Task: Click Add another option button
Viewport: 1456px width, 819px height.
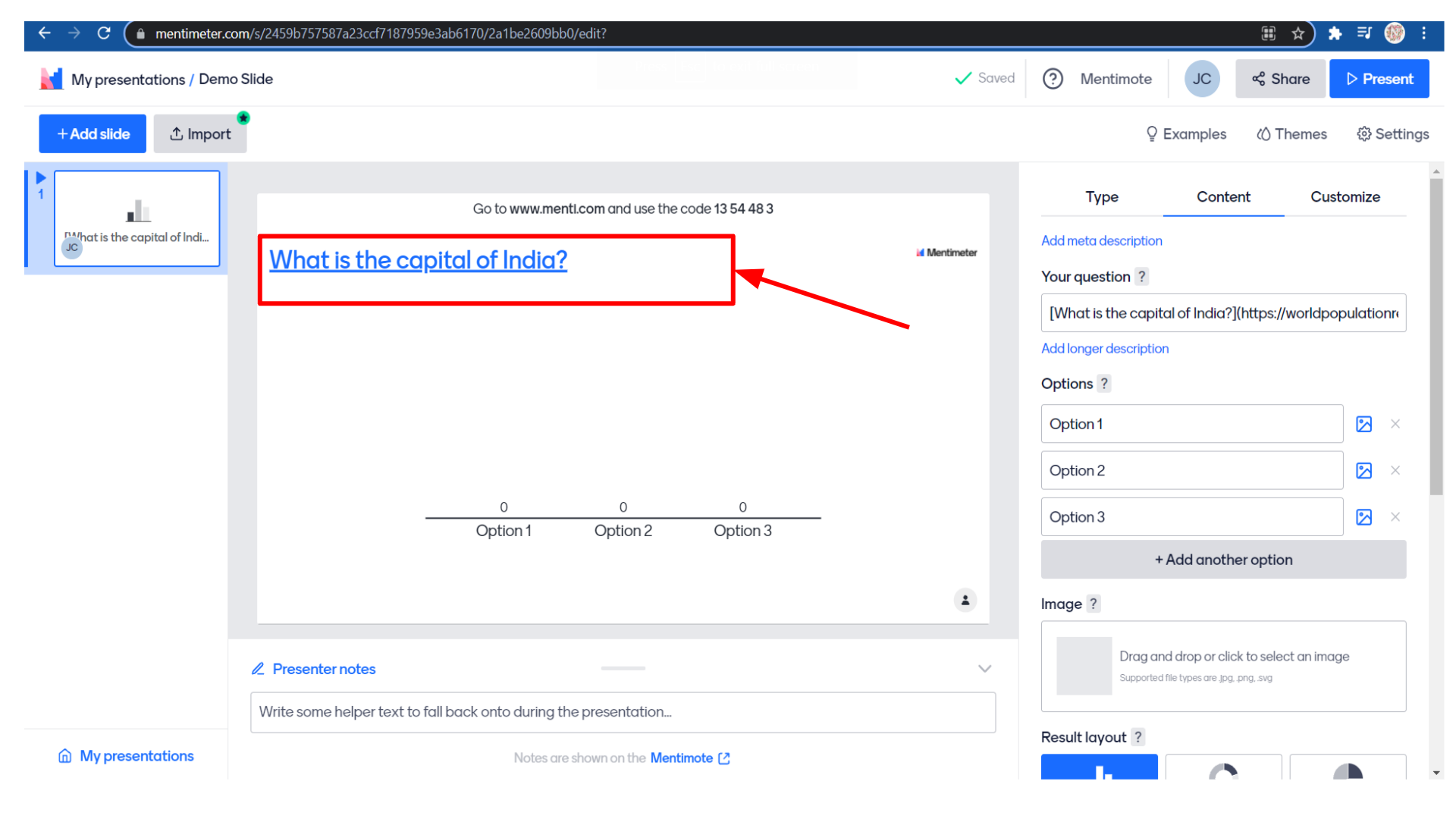Action: point(1222,560)
